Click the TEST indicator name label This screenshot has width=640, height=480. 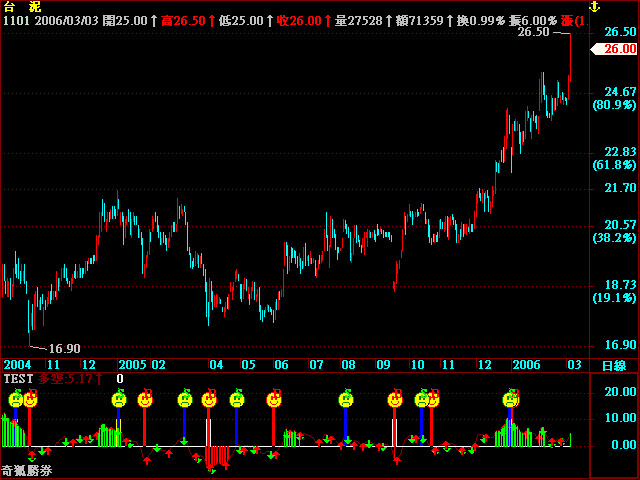[18, 379]
